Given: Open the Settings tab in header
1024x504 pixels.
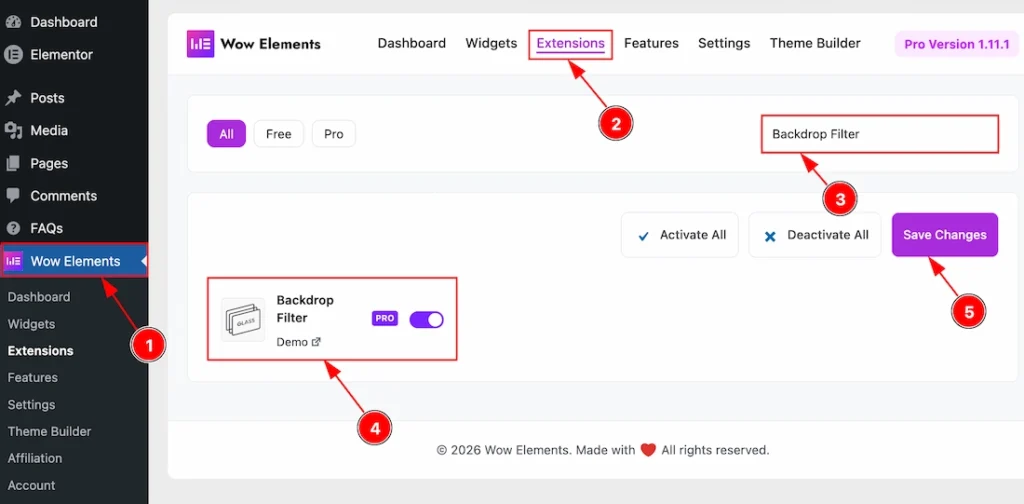Looking at the screenshot, I should click(x=724, y=43).
